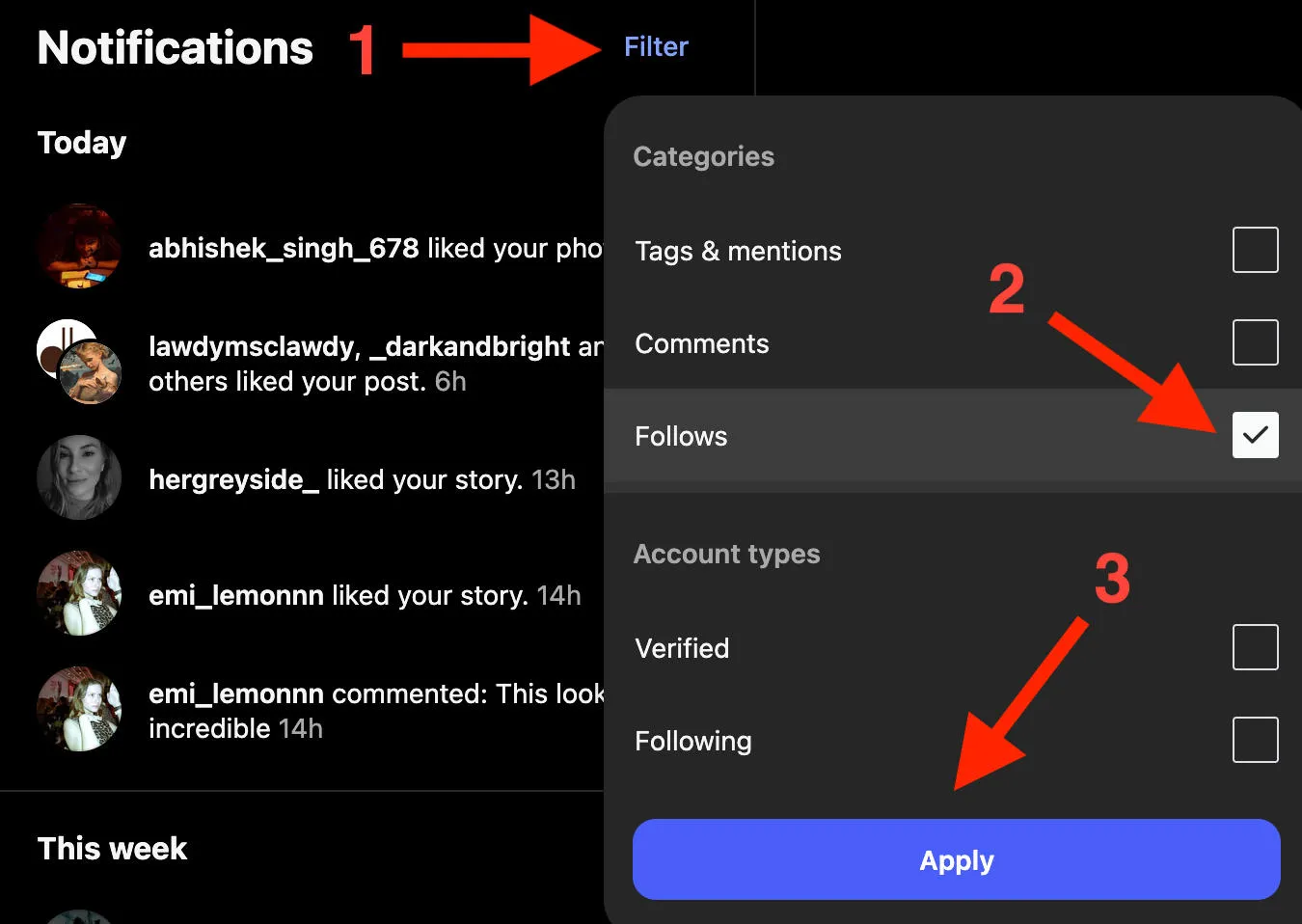Viewport: 1302px width, 924px height.
Task: Enable the Following account type checkbox
Action: pyautogui.click(x=1255, y=740)
